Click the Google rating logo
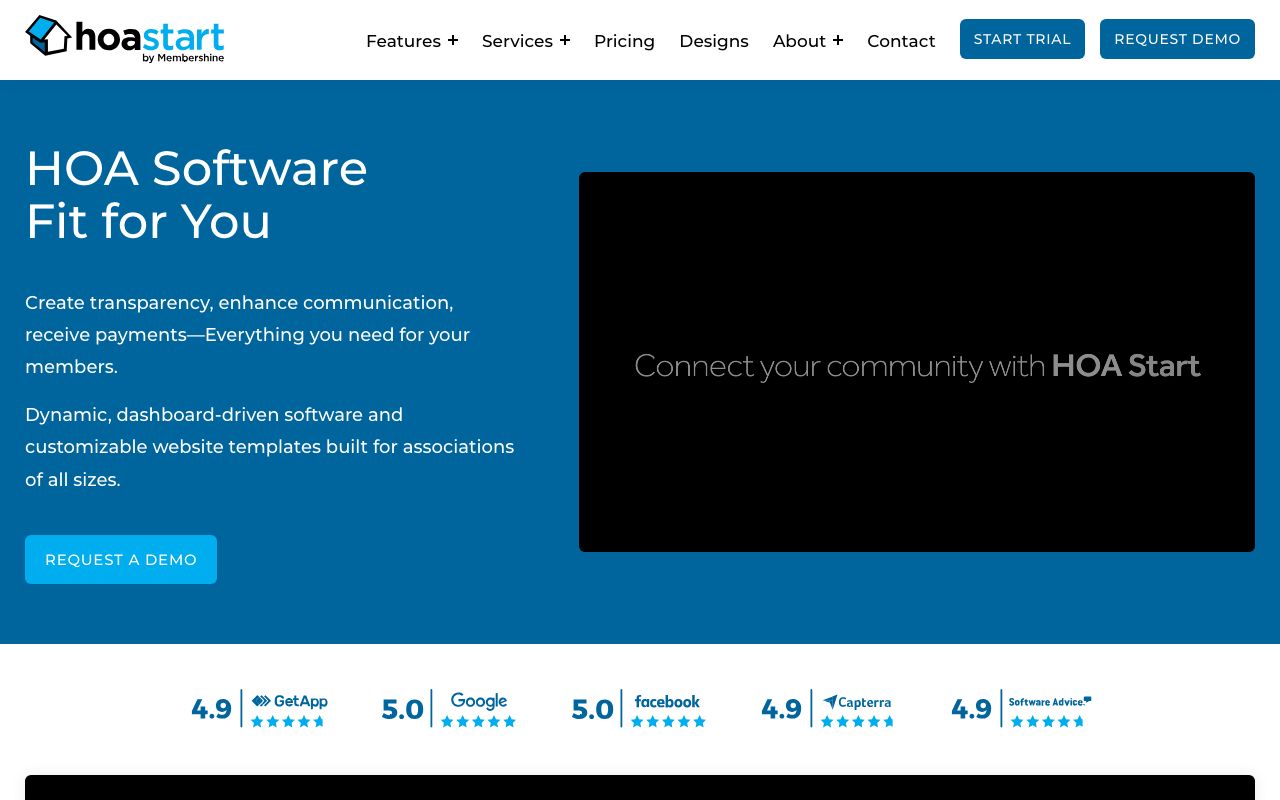Viewport: 1280px width, 800px height. [x=478, y=701]
